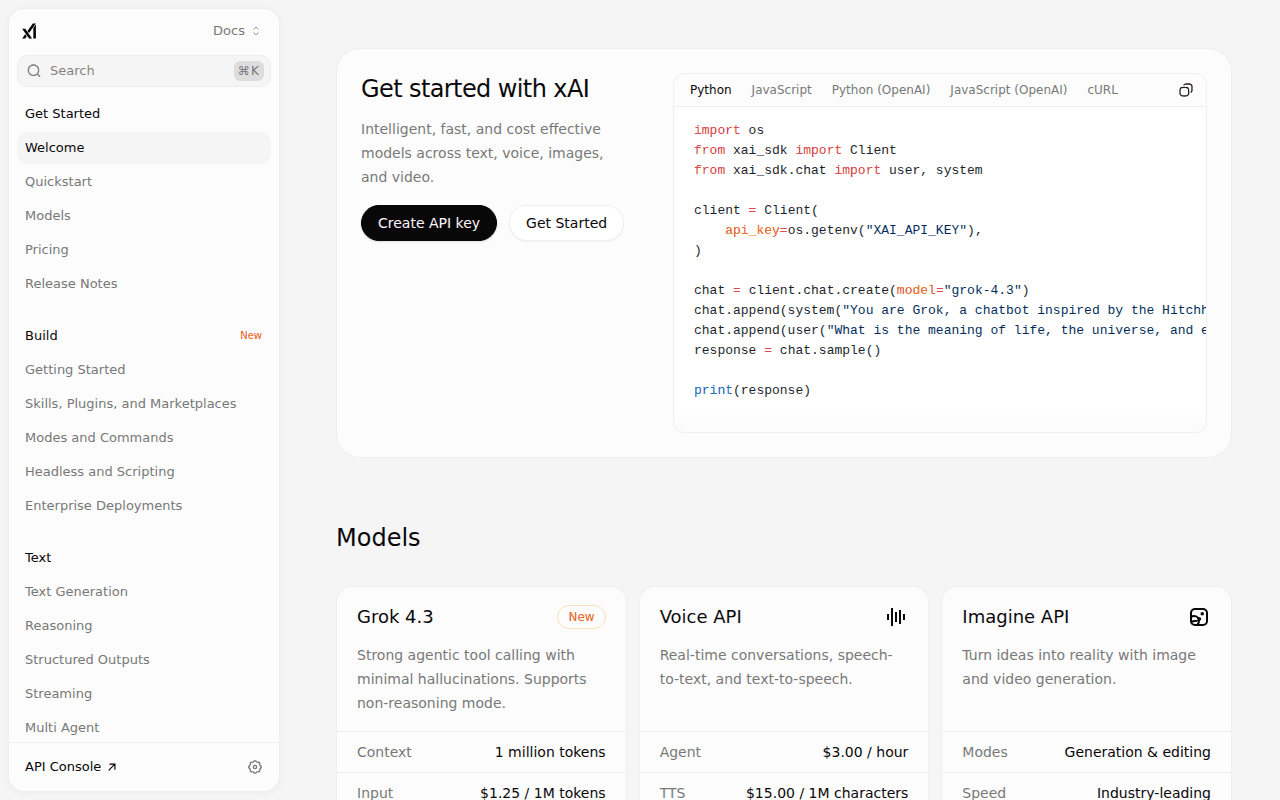
Task: Click the New label next to Build
Action: (251, 336)
